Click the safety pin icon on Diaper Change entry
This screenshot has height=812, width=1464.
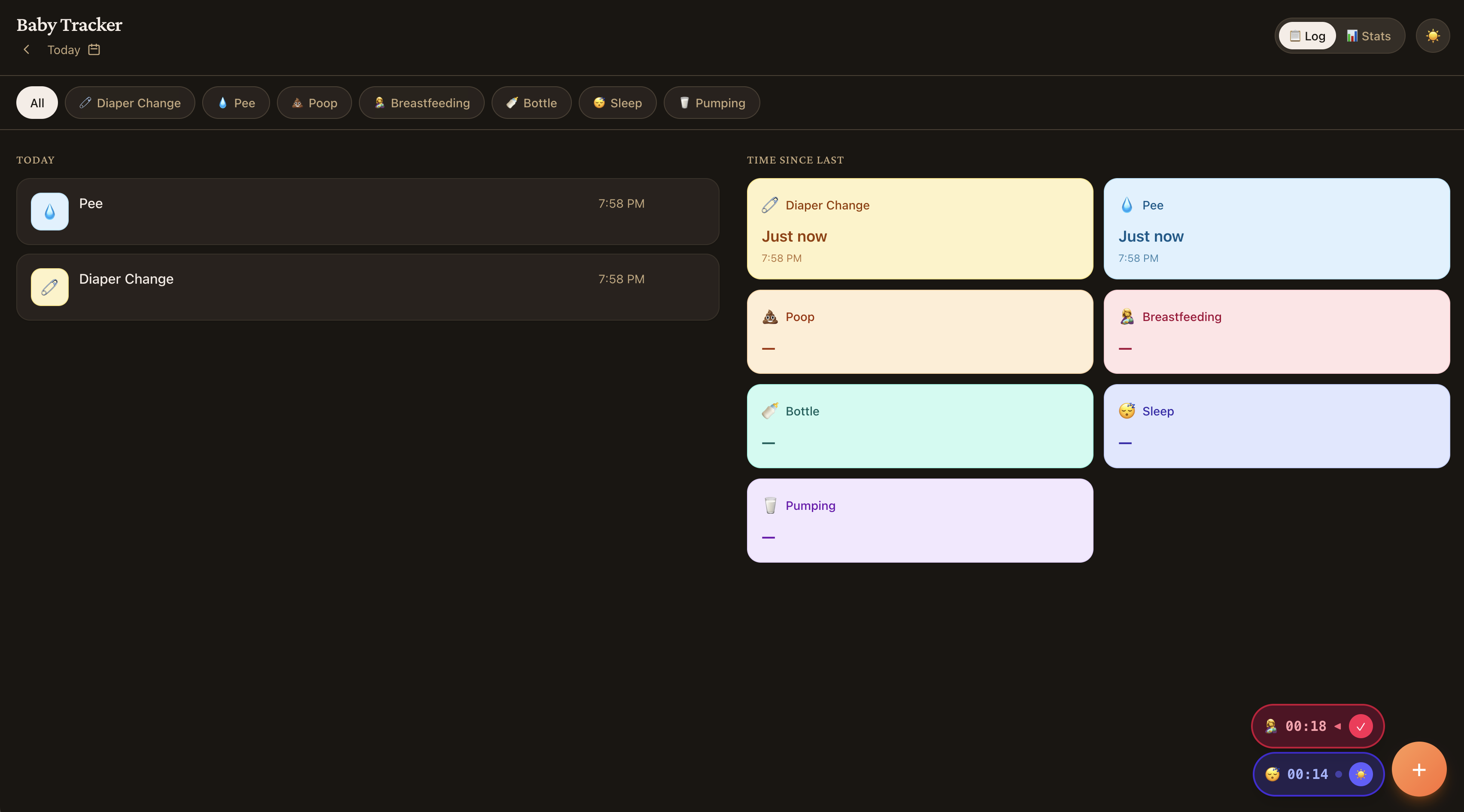point(49,287)
